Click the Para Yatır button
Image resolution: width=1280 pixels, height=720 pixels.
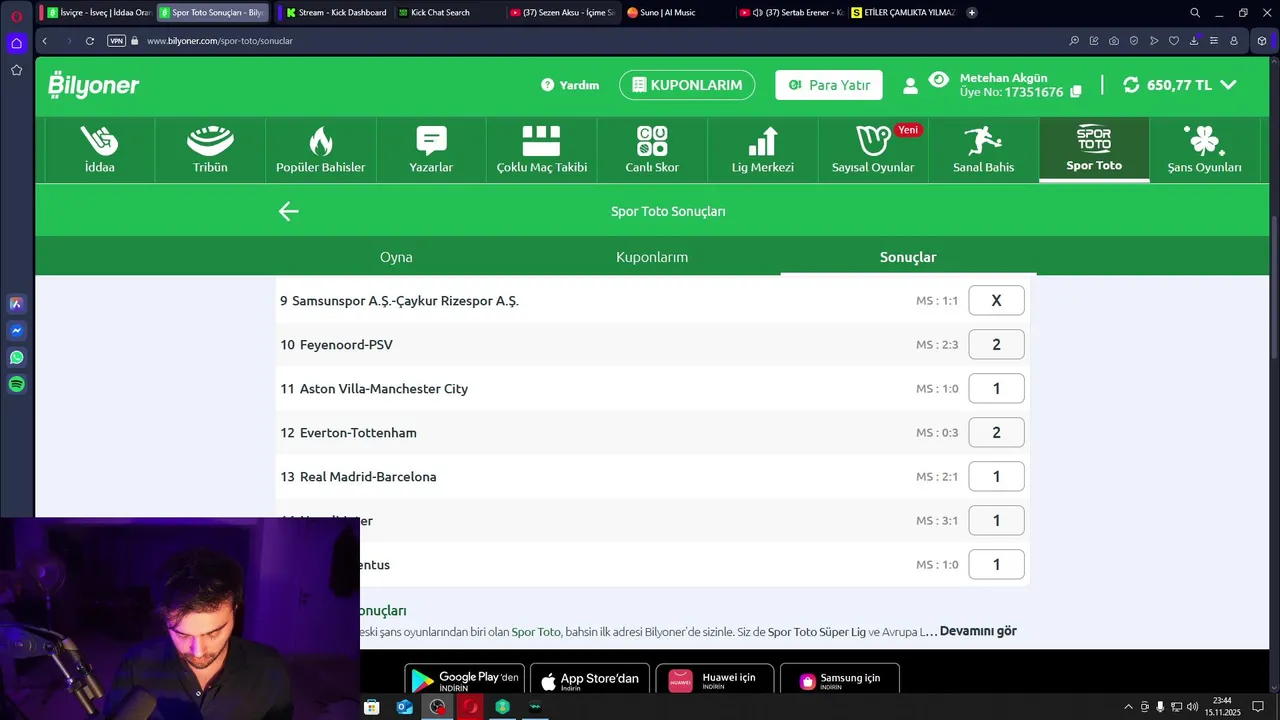point(829,85)
